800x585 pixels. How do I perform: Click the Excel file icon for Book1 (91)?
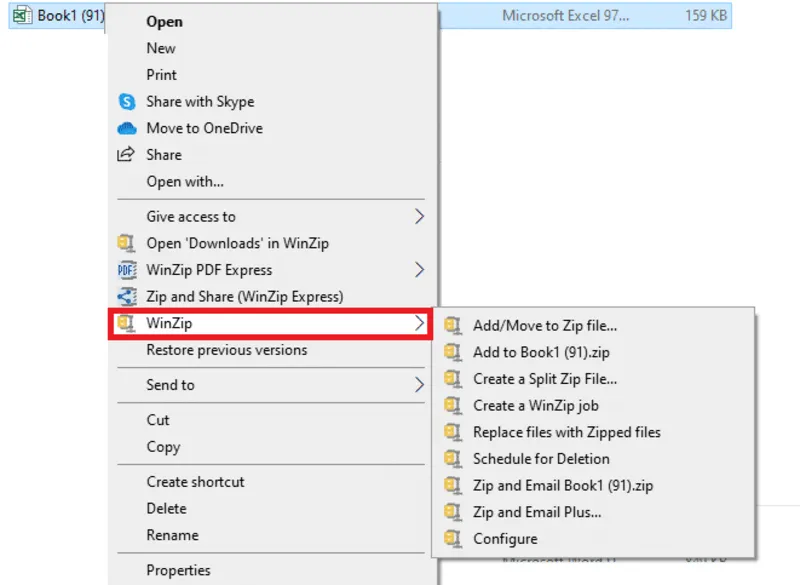click(22, 15)
